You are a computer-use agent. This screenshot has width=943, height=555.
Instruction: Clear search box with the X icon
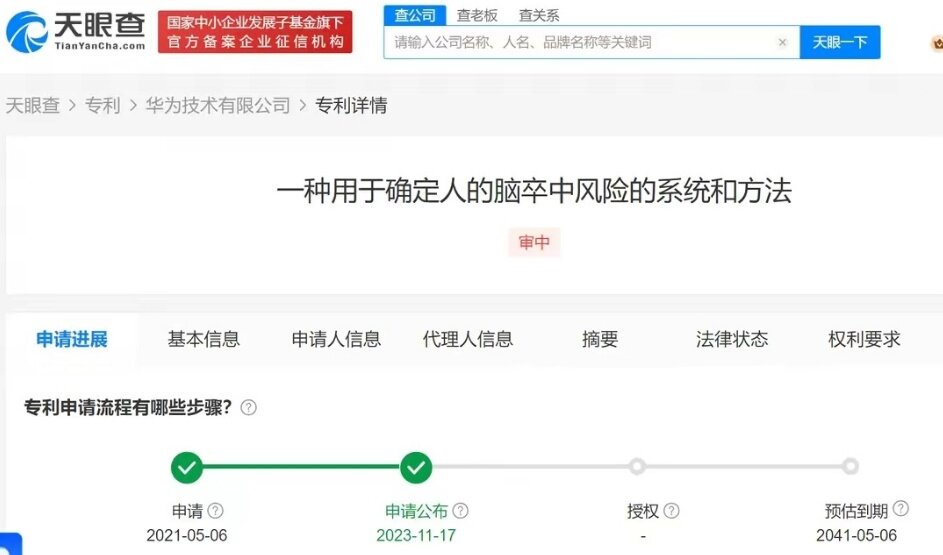(782, 42)
